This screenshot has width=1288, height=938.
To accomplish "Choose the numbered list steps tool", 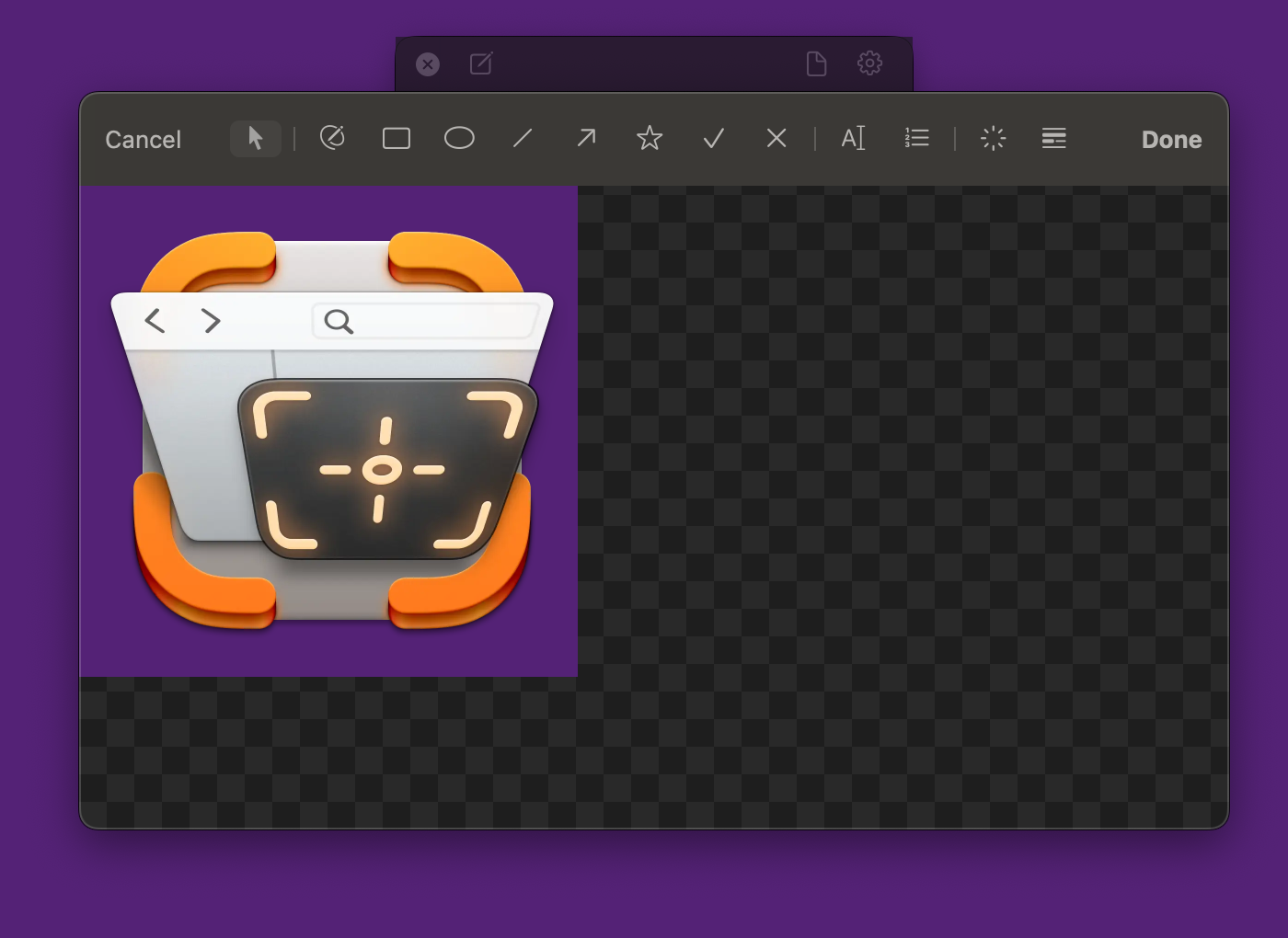I will [916, 138].
